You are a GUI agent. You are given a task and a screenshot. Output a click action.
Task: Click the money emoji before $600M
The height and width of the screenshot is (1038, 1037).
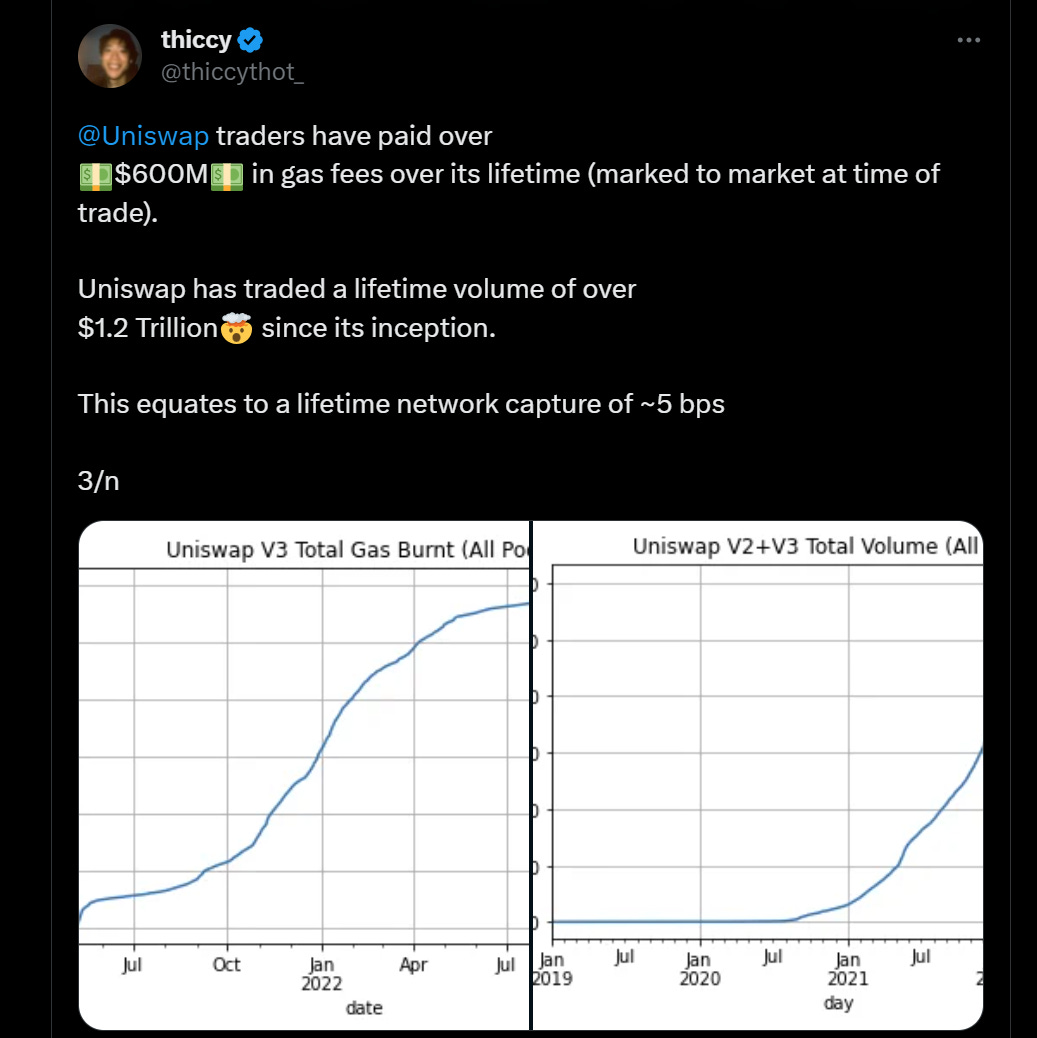95,177
